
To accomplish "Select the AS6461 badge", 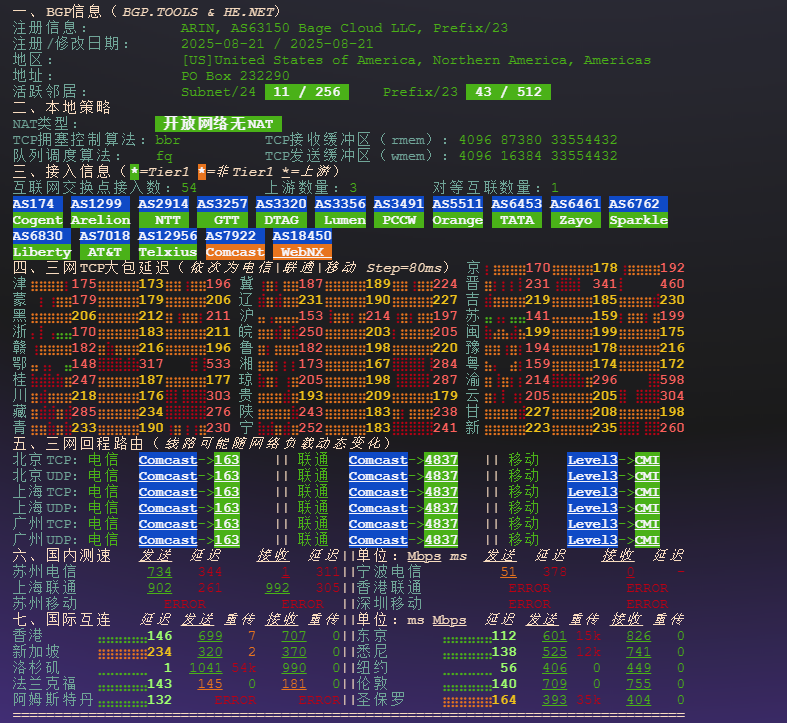I will tap(575, 204).
